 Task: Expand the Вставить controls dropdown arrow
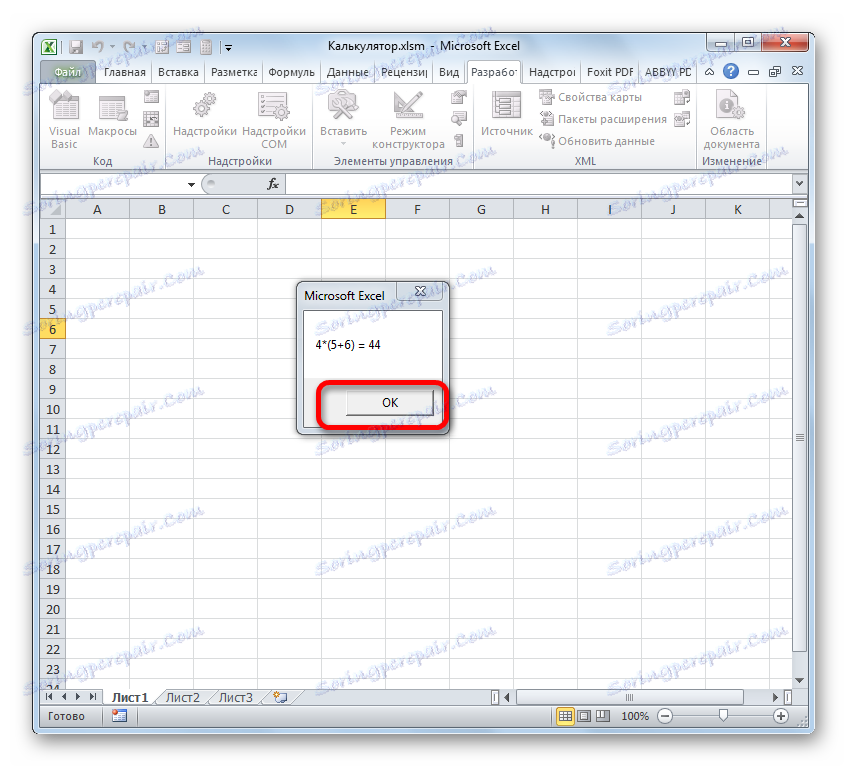(343, 144)
